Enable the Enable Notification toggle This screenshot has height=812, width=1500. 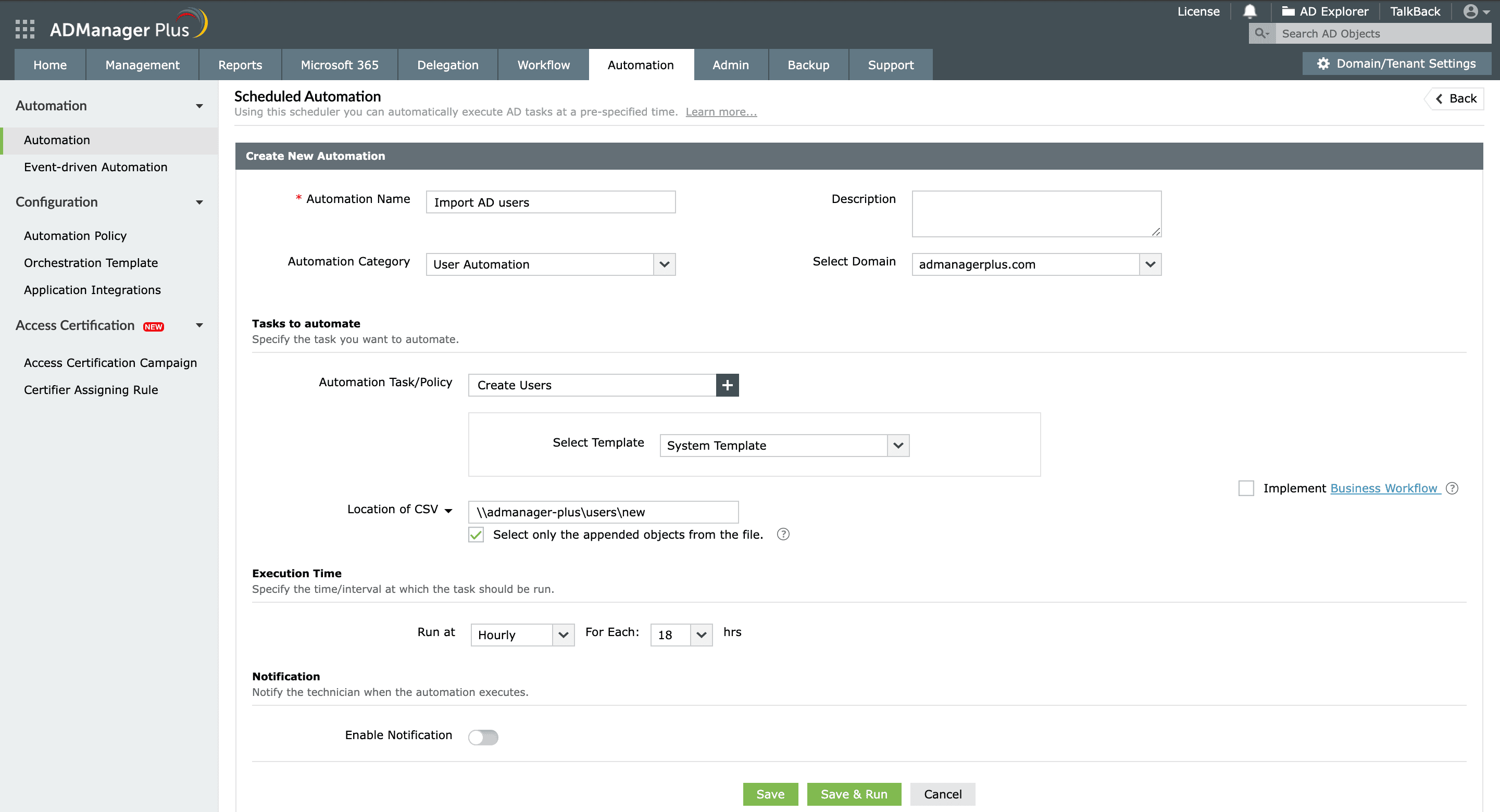click(x=483, y=737)
